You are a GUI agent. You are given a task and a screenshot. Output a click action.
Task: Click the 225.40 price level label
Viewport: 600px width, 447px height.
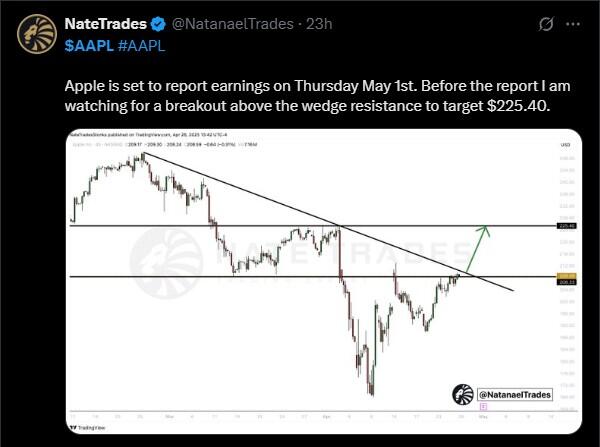(567, 226)
